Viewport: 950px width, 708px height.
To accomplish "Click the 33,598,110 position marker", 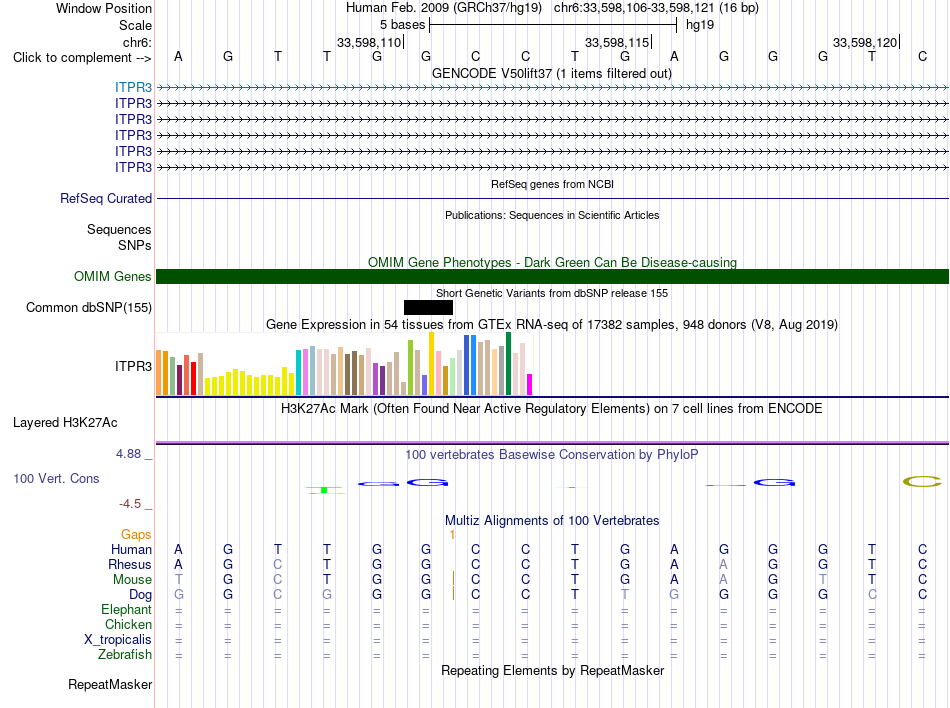I will point(369,42).
